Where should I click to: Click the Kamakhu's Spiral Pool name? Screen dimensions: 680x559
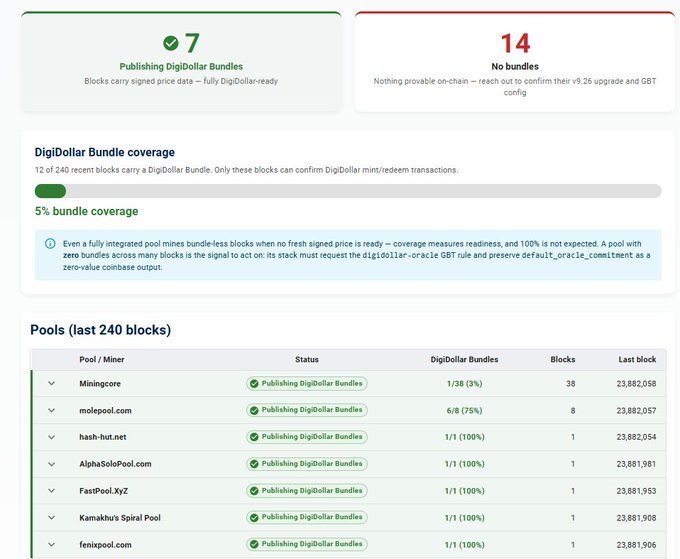120,518
